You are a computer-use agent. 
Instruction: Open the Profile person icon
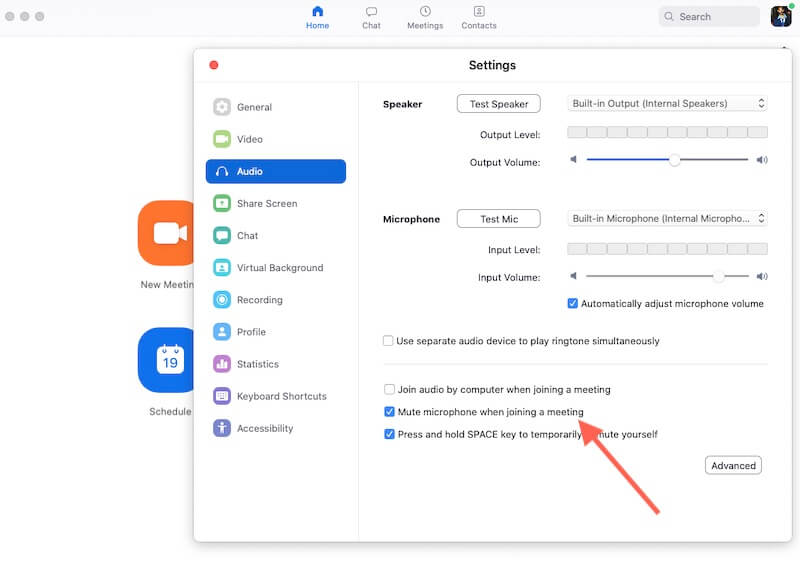(221, 332)
